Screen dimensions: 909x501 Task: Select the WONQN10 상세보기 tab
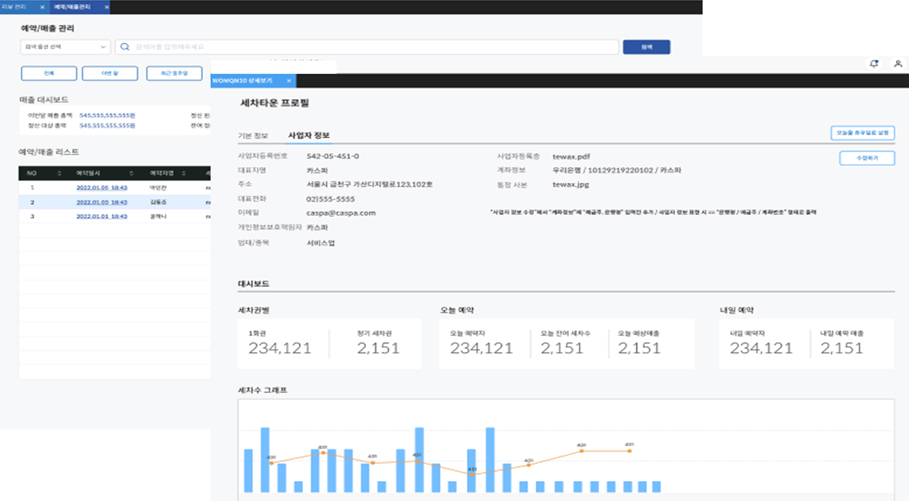tap(242, 81)
